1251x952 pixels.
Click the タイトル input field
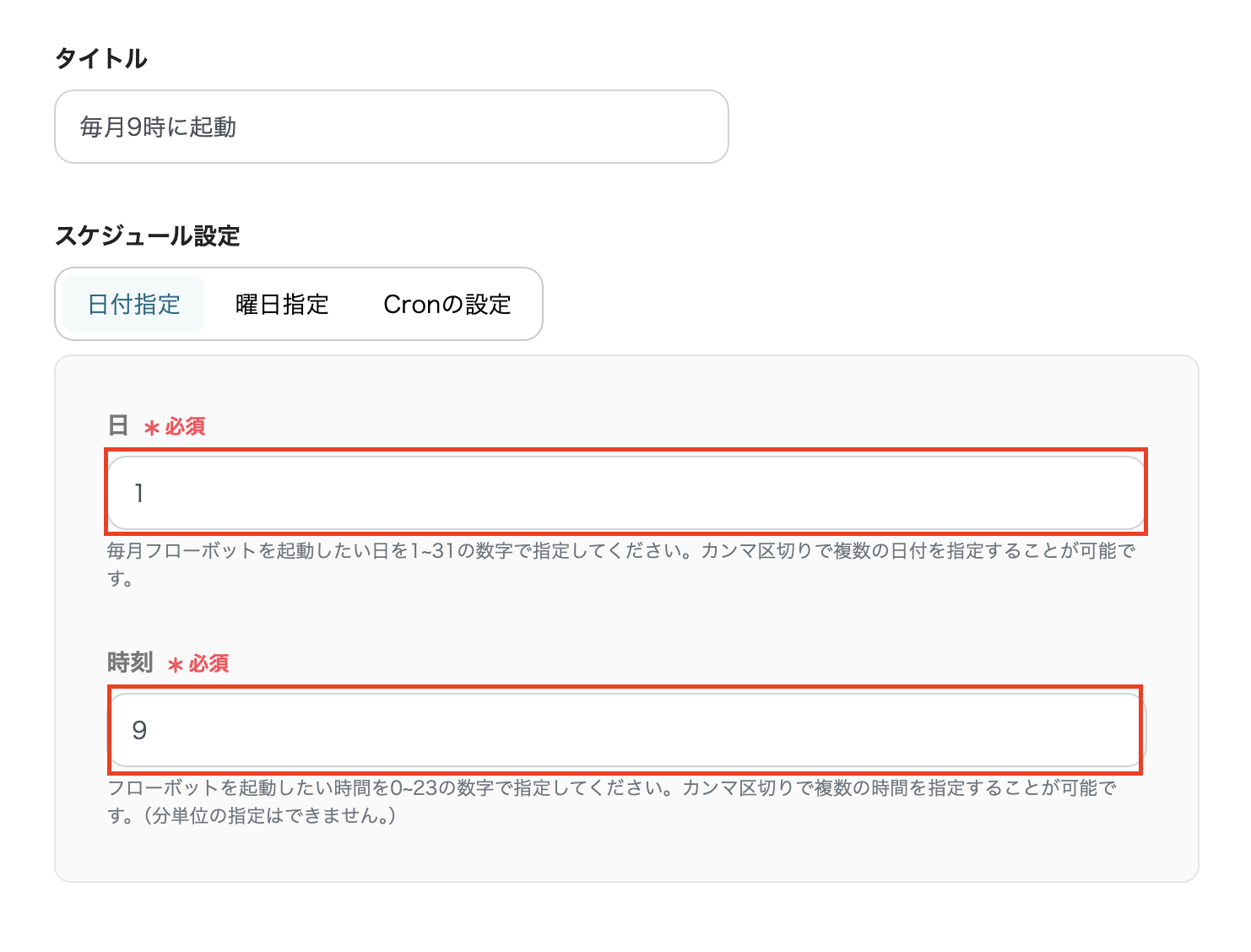[392, 127]
